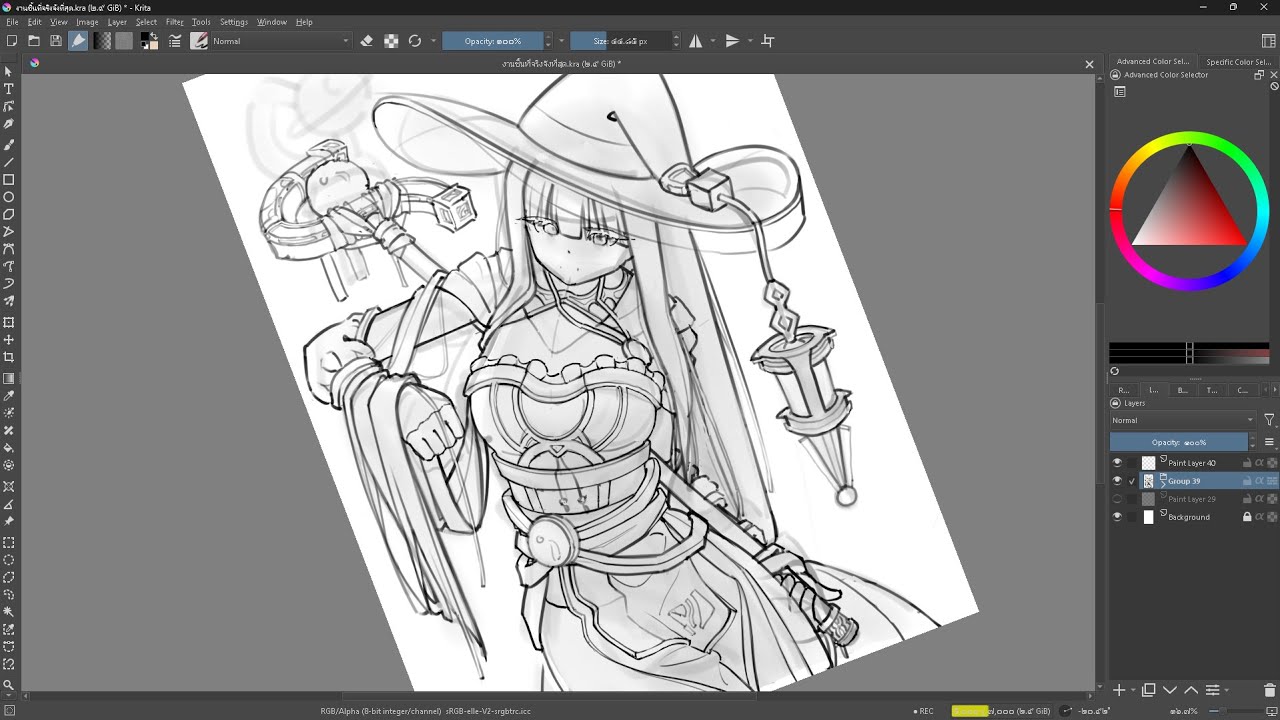1280x720 pixels.
Task: Select the Rectangular Selection tool
Action: pos(9,543)
